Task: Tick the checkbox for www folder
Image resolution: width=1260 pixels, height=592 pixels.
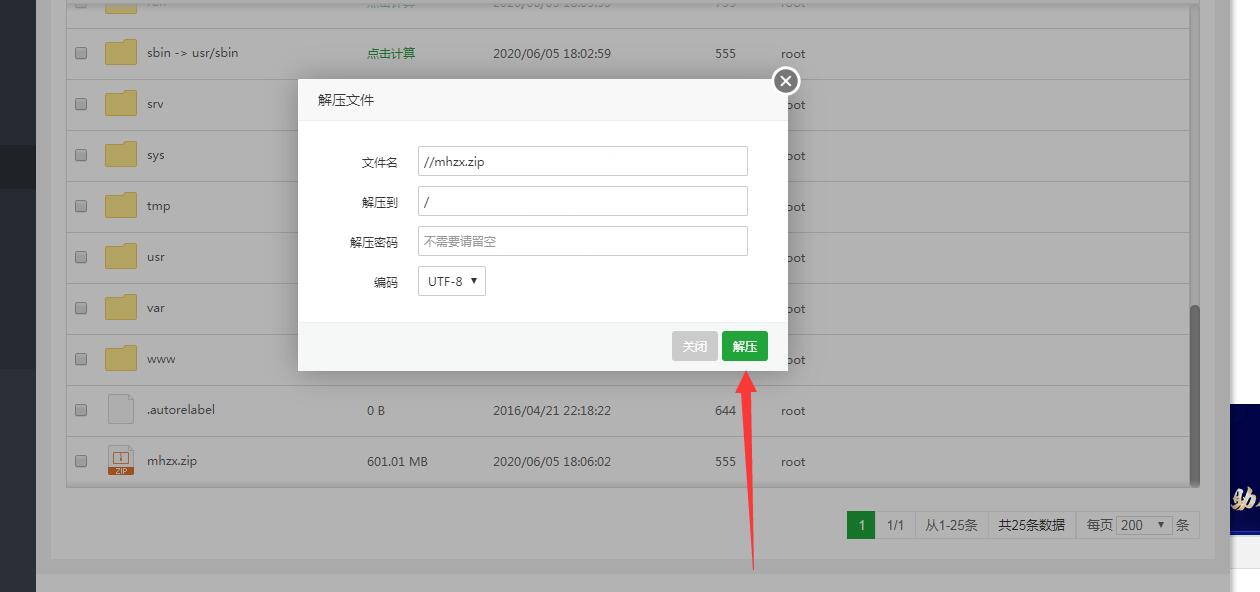Action: (x=81, y=359)
